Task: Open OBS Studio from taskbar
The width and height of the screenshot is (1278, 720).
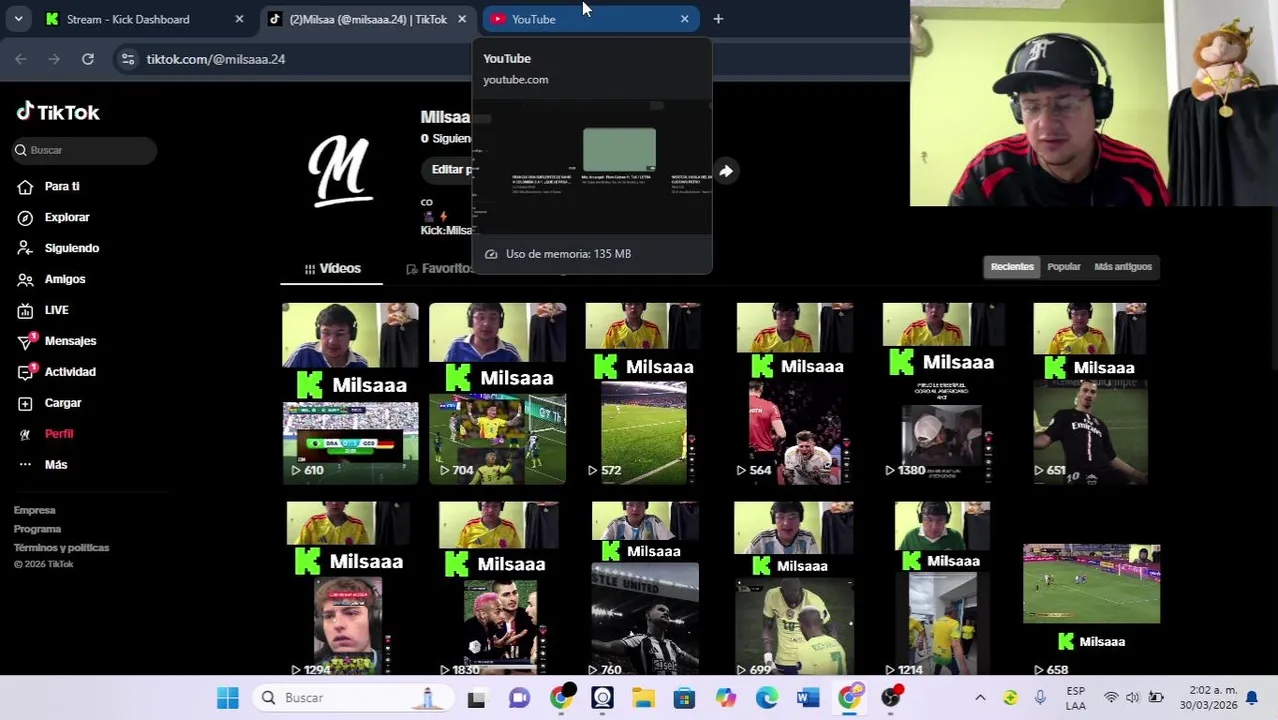Action: [x=890, y=698]
